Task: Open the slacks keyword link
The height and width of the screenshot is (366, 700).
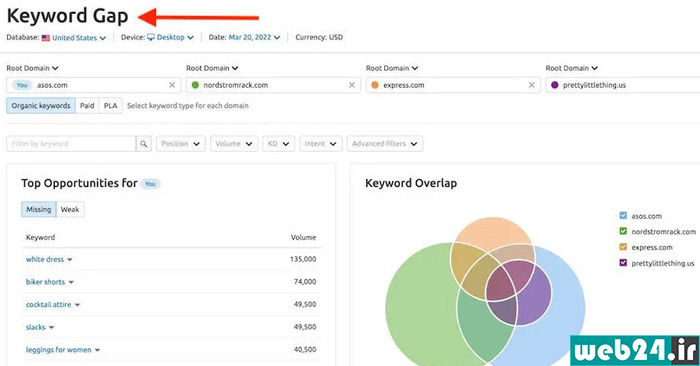Action: [x=35, y=327]
